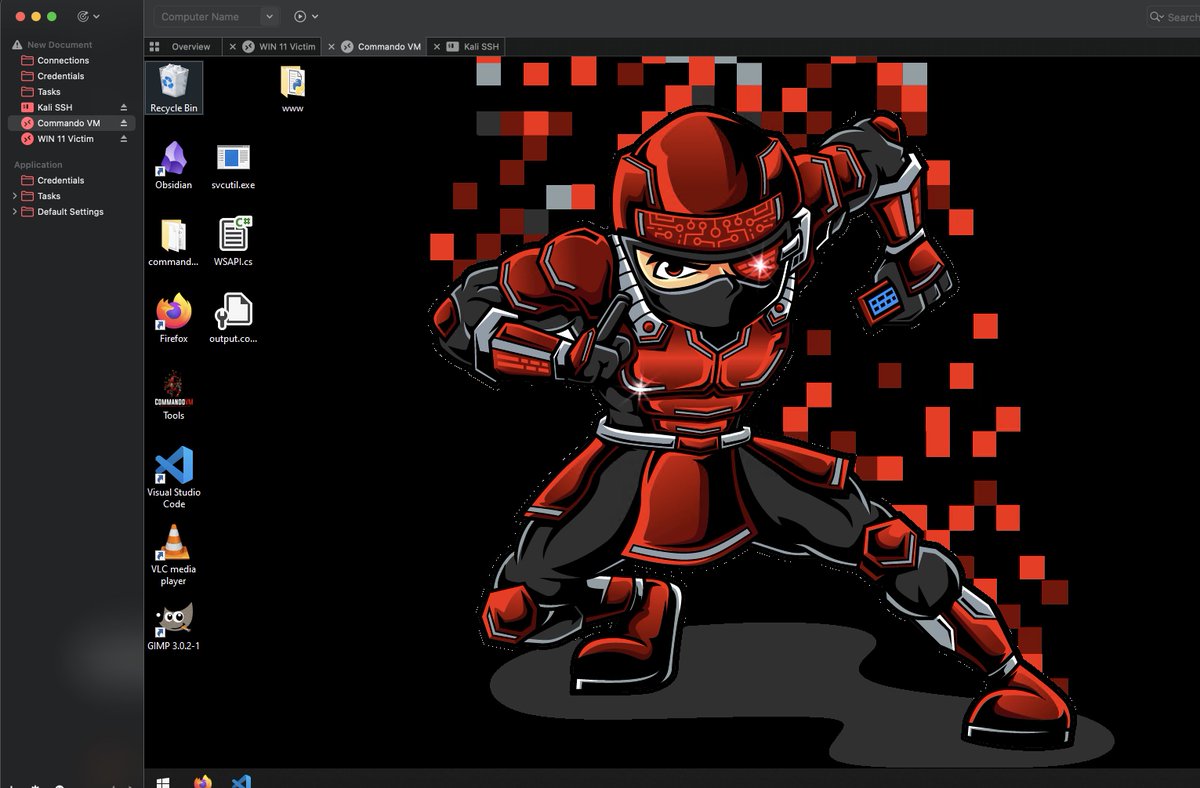1200x788 pixels.
Task: Click Firefox in the Windows taskbar
Action: [203, 782]
